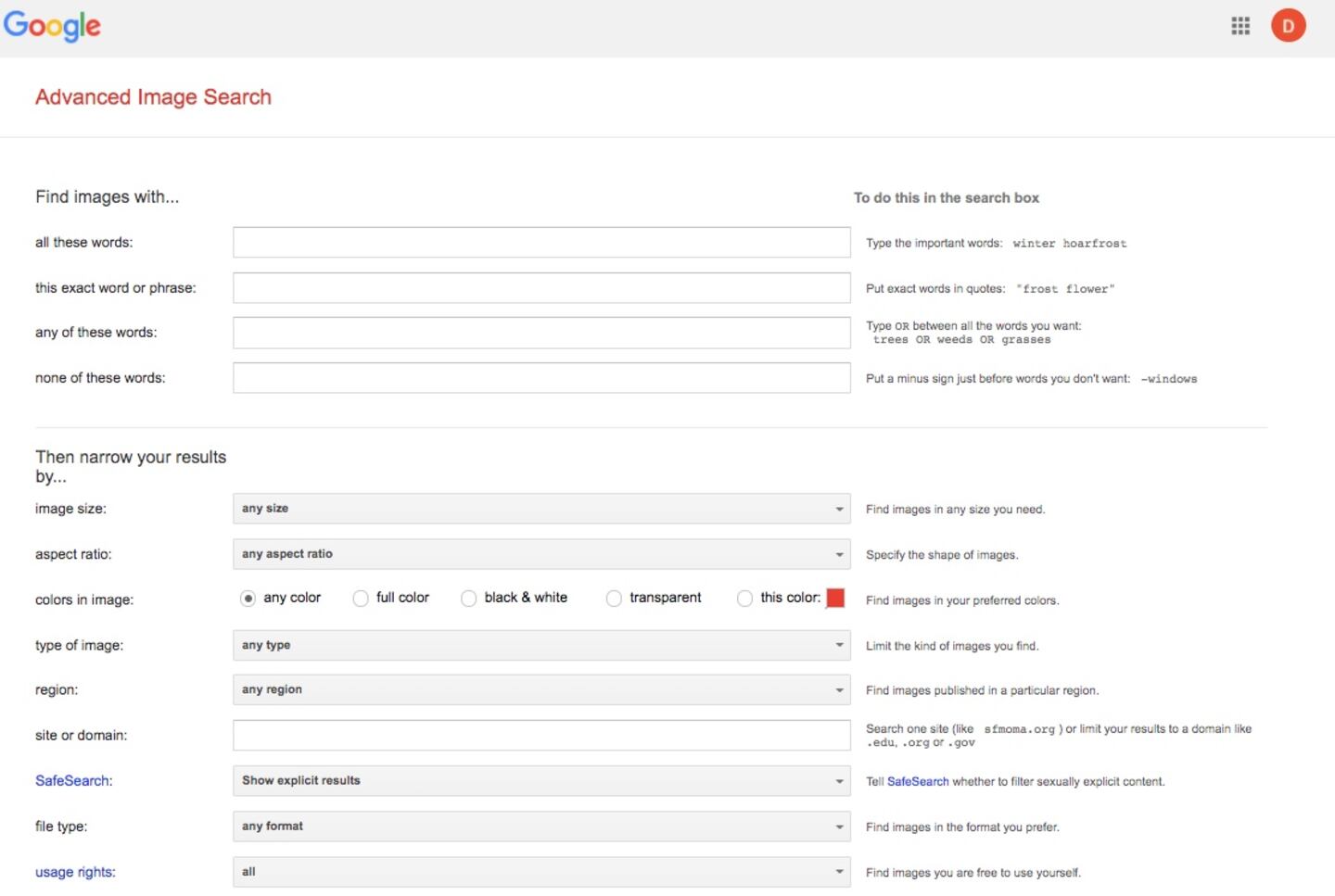Click 'Specify the shape of images.' hint
1335x896 pixels.
coord(942,555)
